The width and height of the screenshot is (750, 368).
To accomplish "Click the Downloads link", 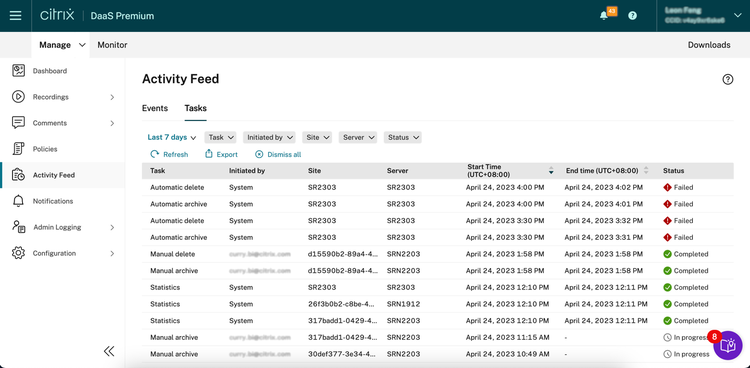I will coord(709,45).
